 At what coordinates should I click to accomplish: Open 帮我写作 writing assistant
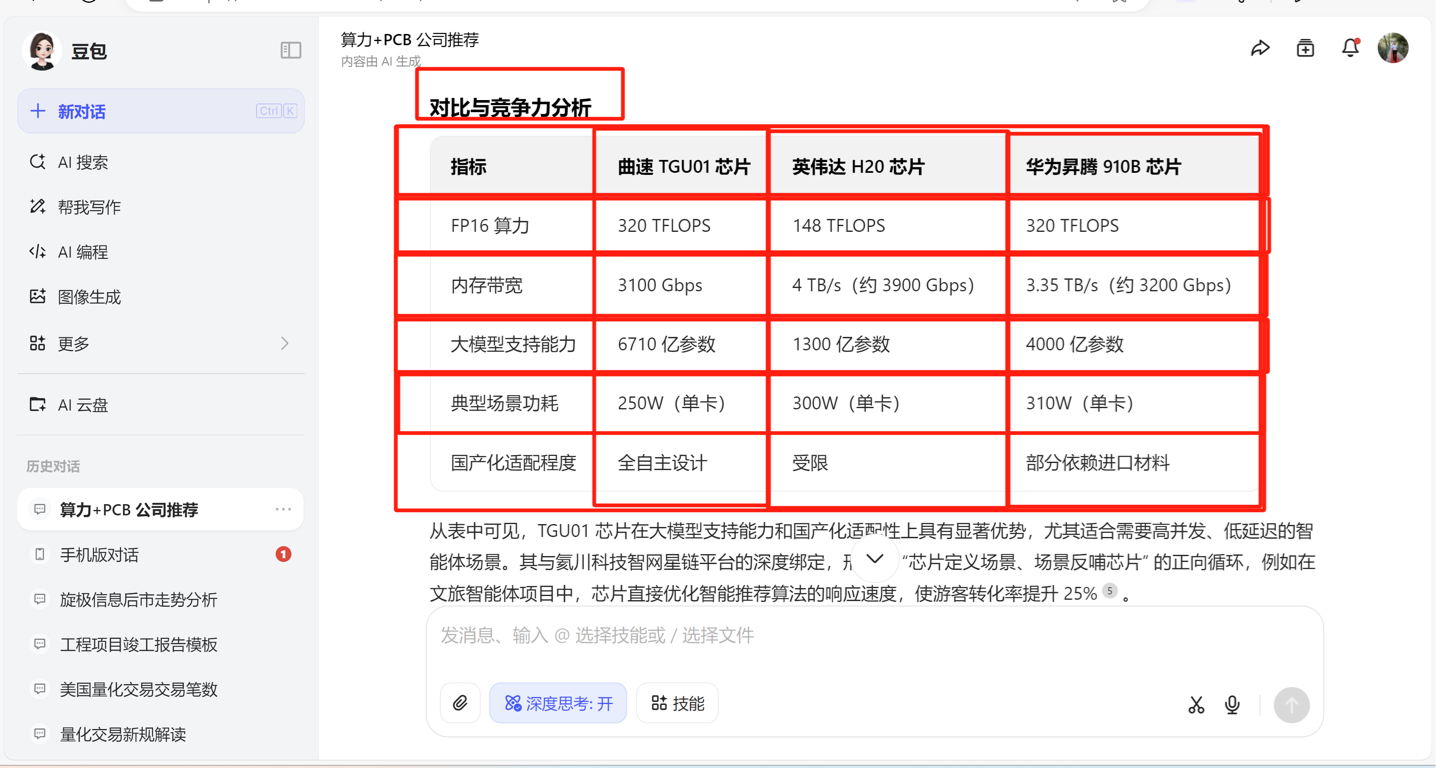[161, 207]
